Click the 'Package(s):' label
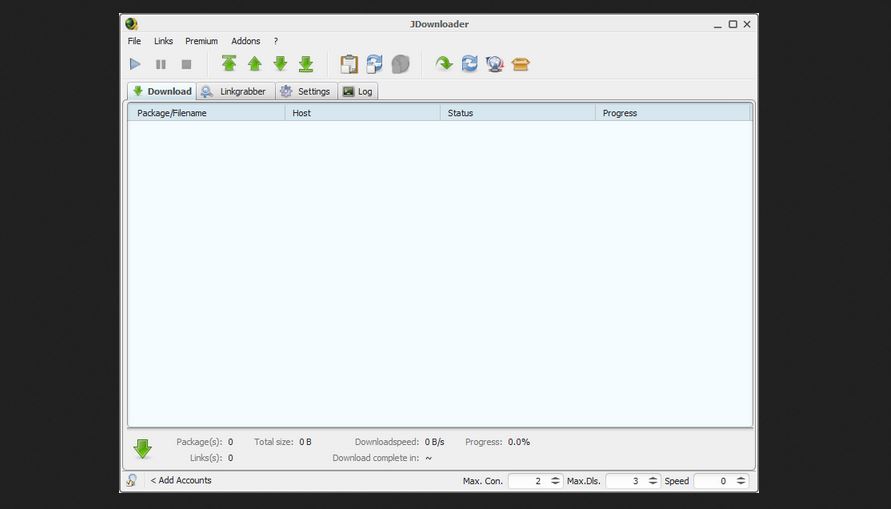The image size is (891, 509). 199,441
